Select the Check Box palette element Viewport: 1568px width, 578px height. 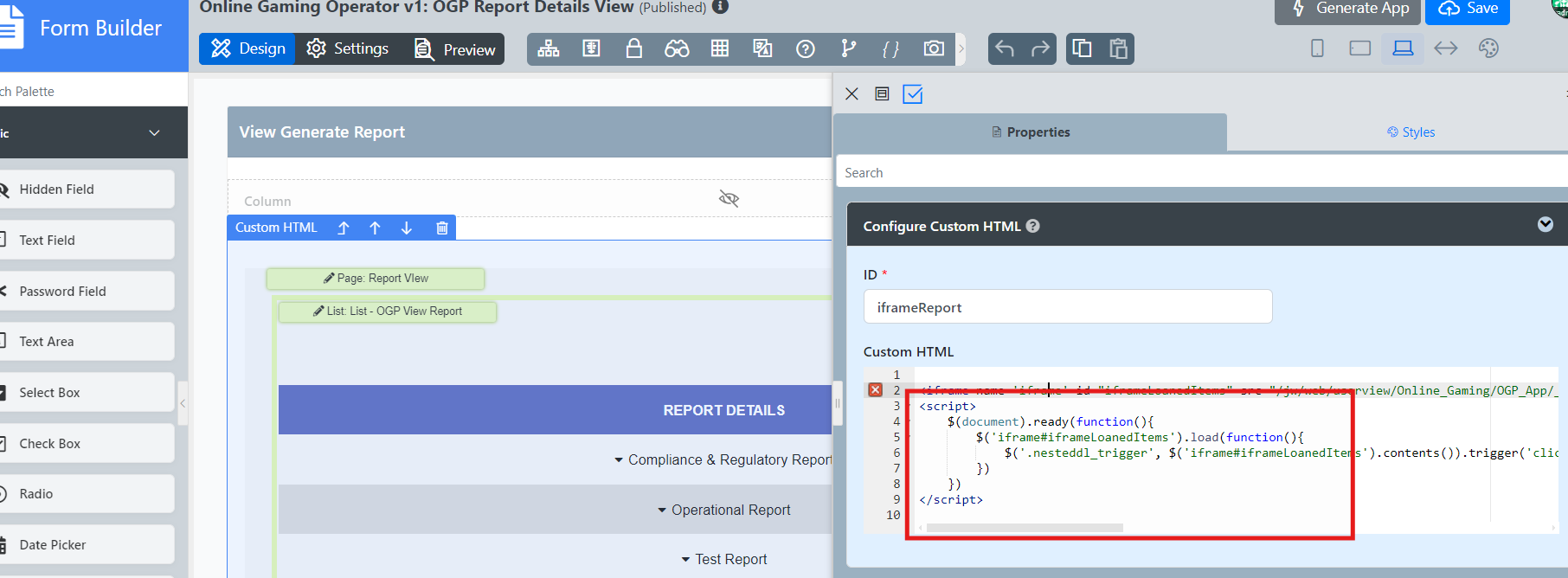(87, 443)
